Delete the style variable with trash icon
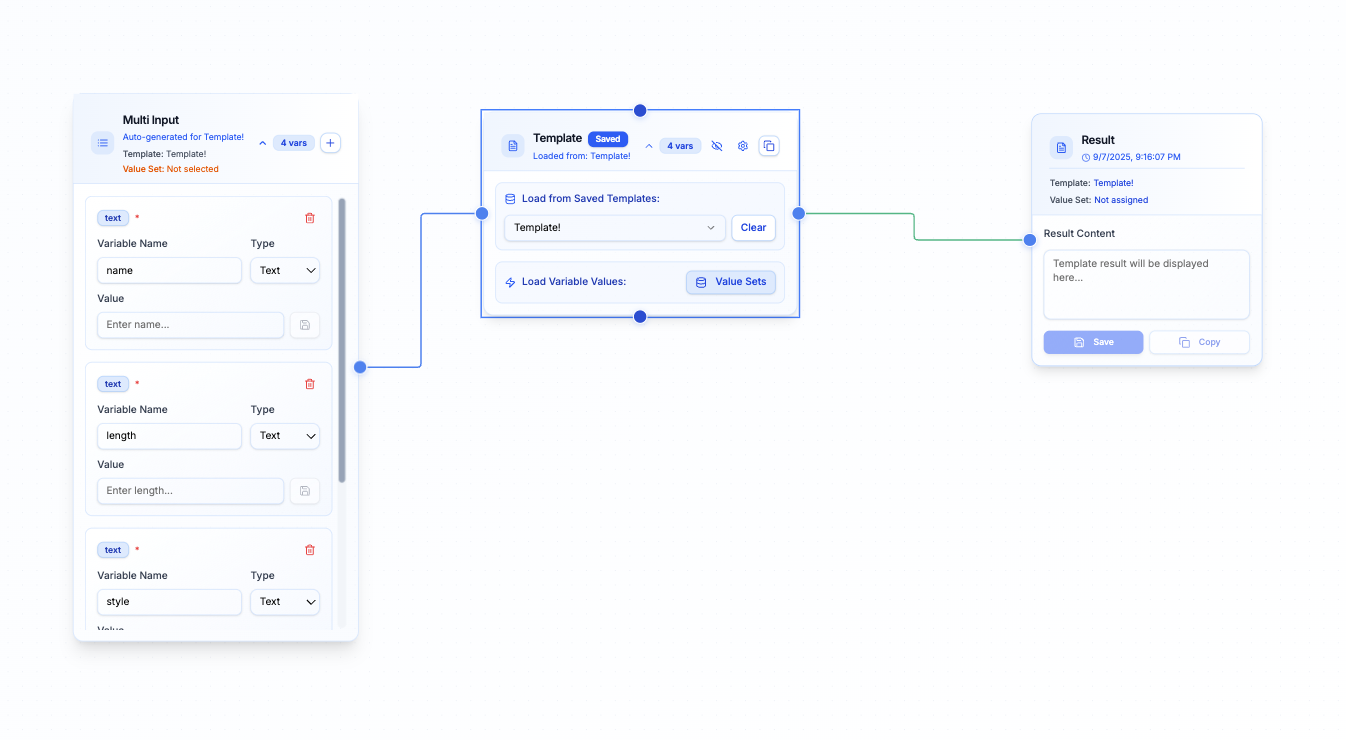The image size is (1346, 740). coord(309,550)
